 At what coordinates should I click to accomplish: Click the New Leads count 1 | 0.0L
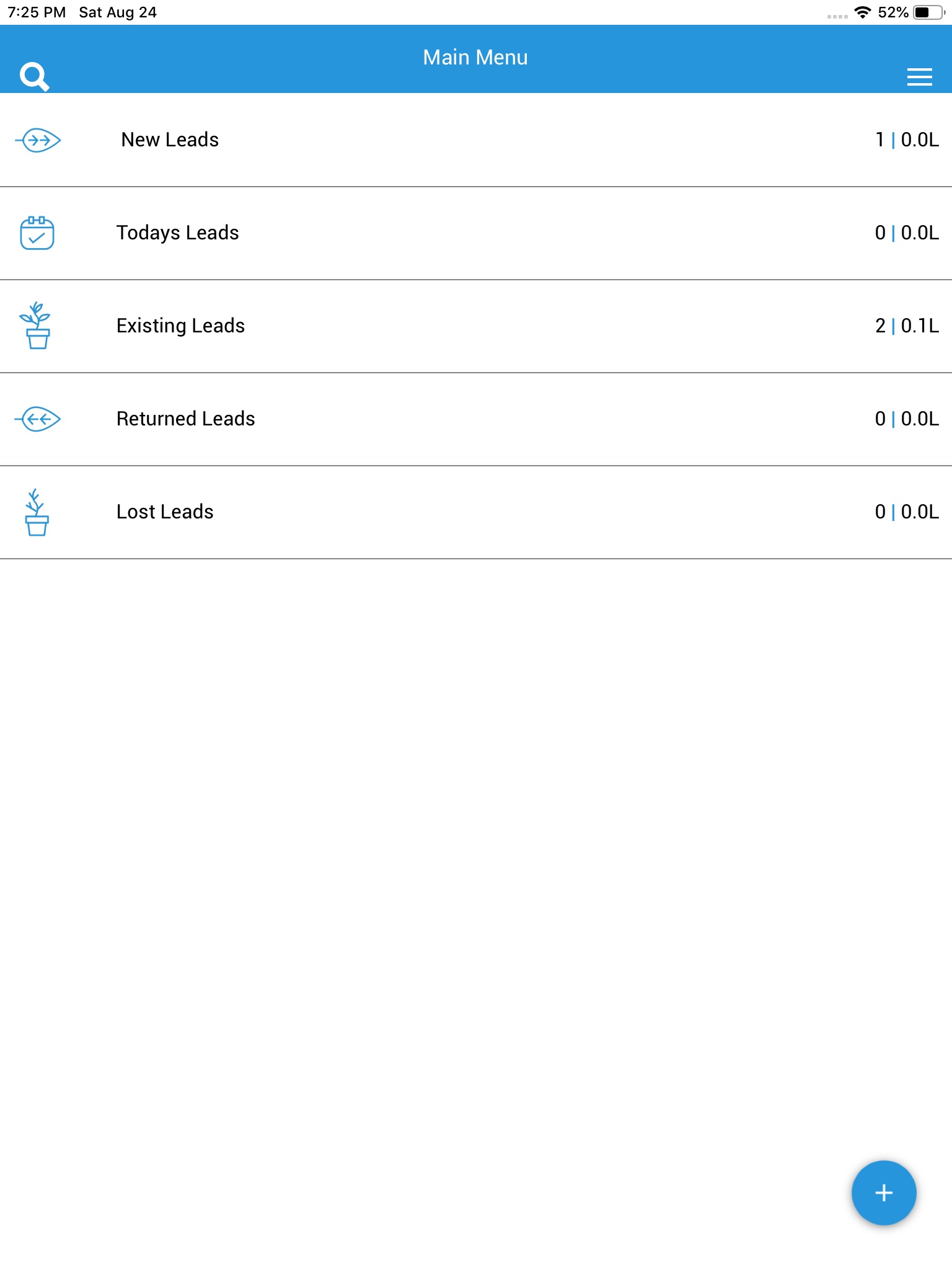tap(906, 140)
